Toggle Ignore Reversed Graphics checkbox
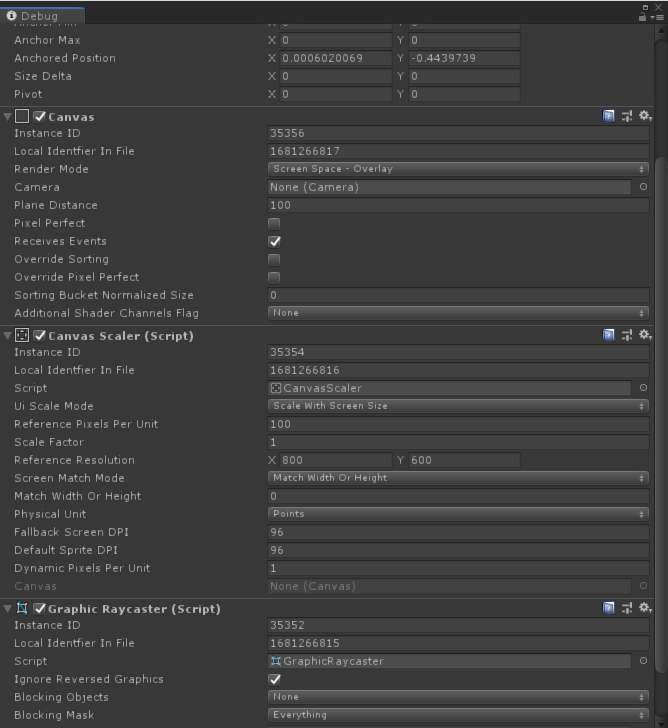Viewport: 668px width, 728px height. pyautogui.click(x=274, y=679)
